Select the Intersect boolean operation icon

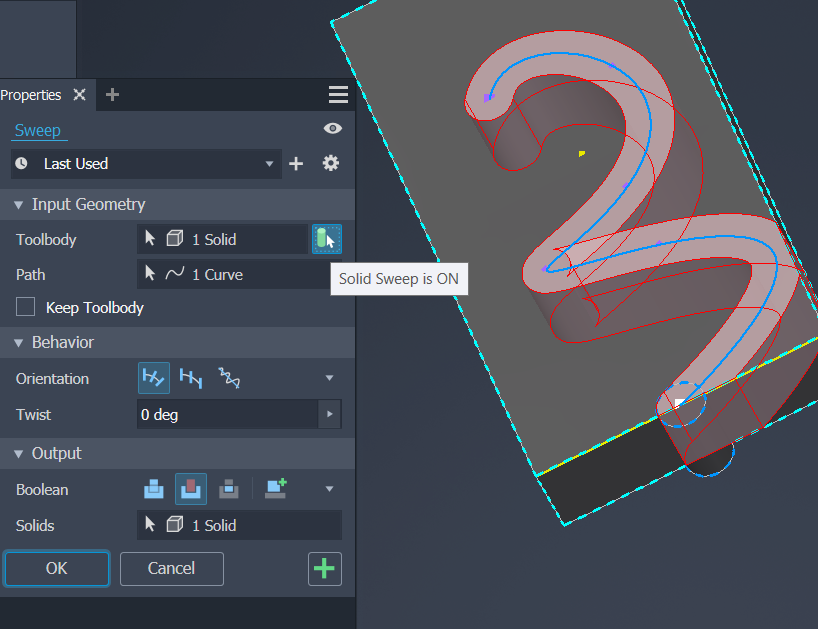point(229,489)
